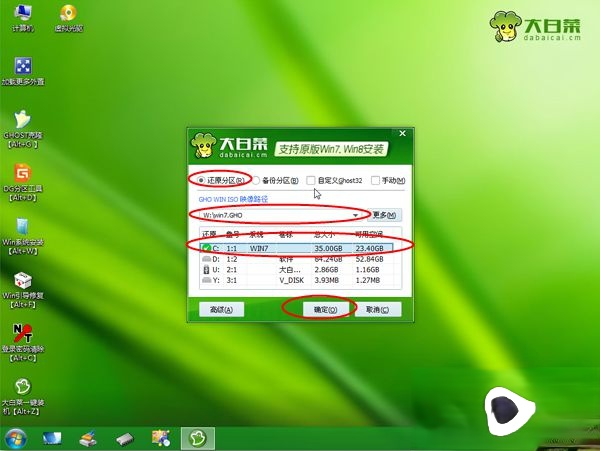
Task: Click the green check icon on C: row
Action: (x=207, y=249)
